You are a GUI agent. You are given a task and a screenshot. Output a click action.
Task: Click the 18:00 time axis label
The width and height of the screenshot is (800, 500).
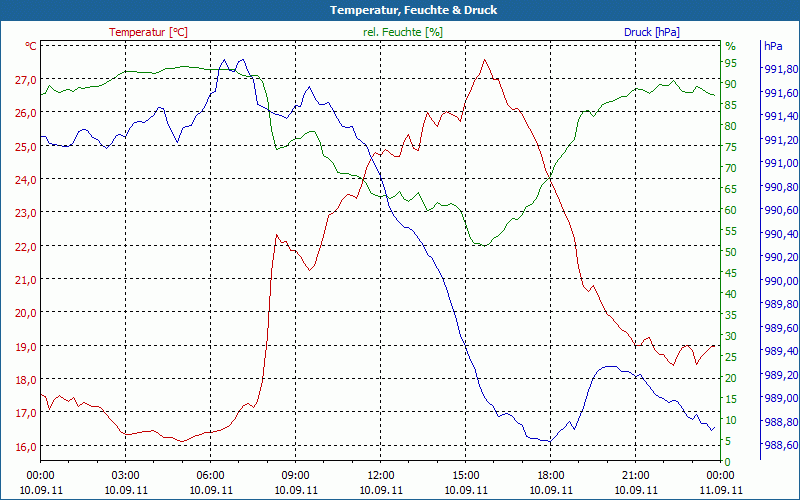(551, 476)
